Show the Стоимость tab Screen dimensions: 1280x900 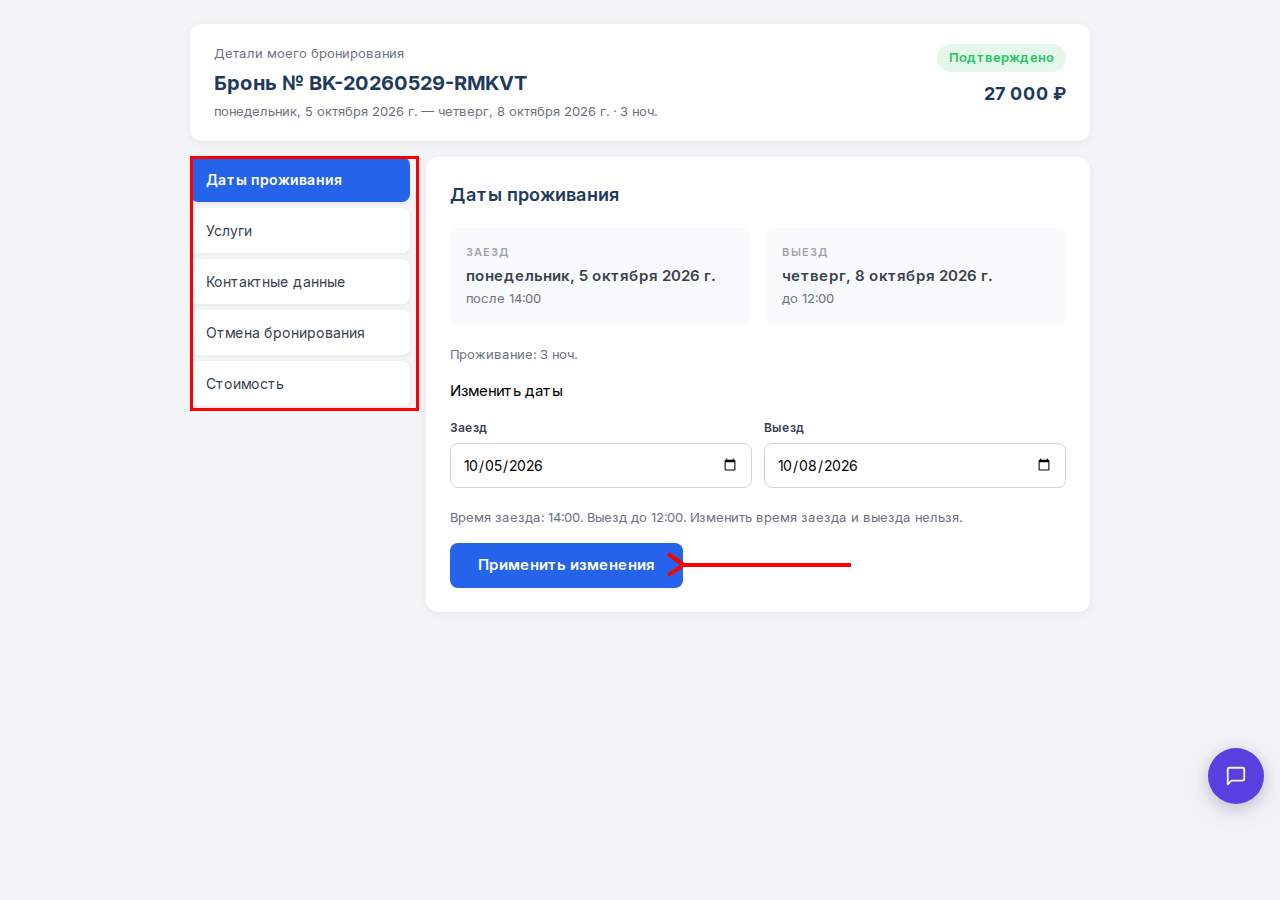coord(301,384)
